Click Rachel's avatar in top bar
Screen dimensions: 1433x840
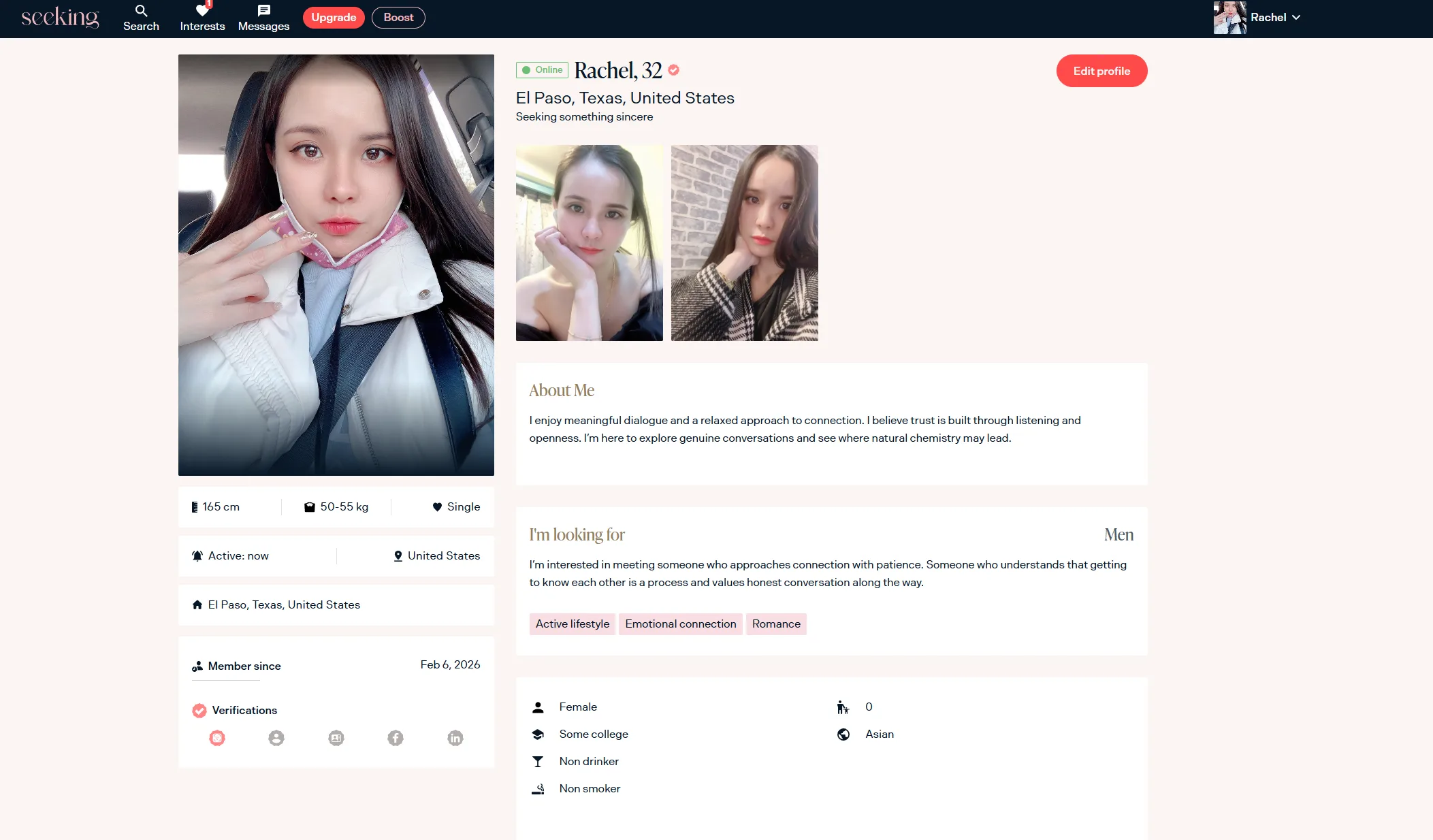[x=1229, y=18]
